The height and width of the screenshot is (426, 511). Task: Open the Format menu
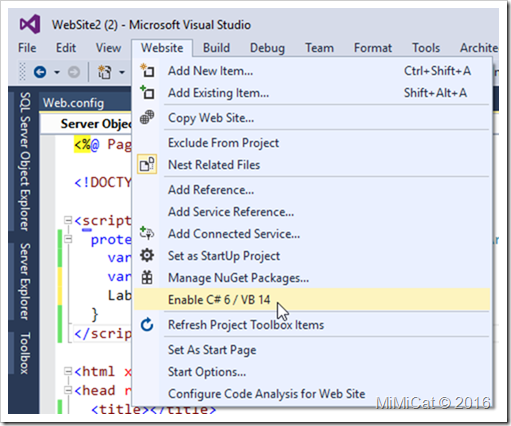(373, 48)
